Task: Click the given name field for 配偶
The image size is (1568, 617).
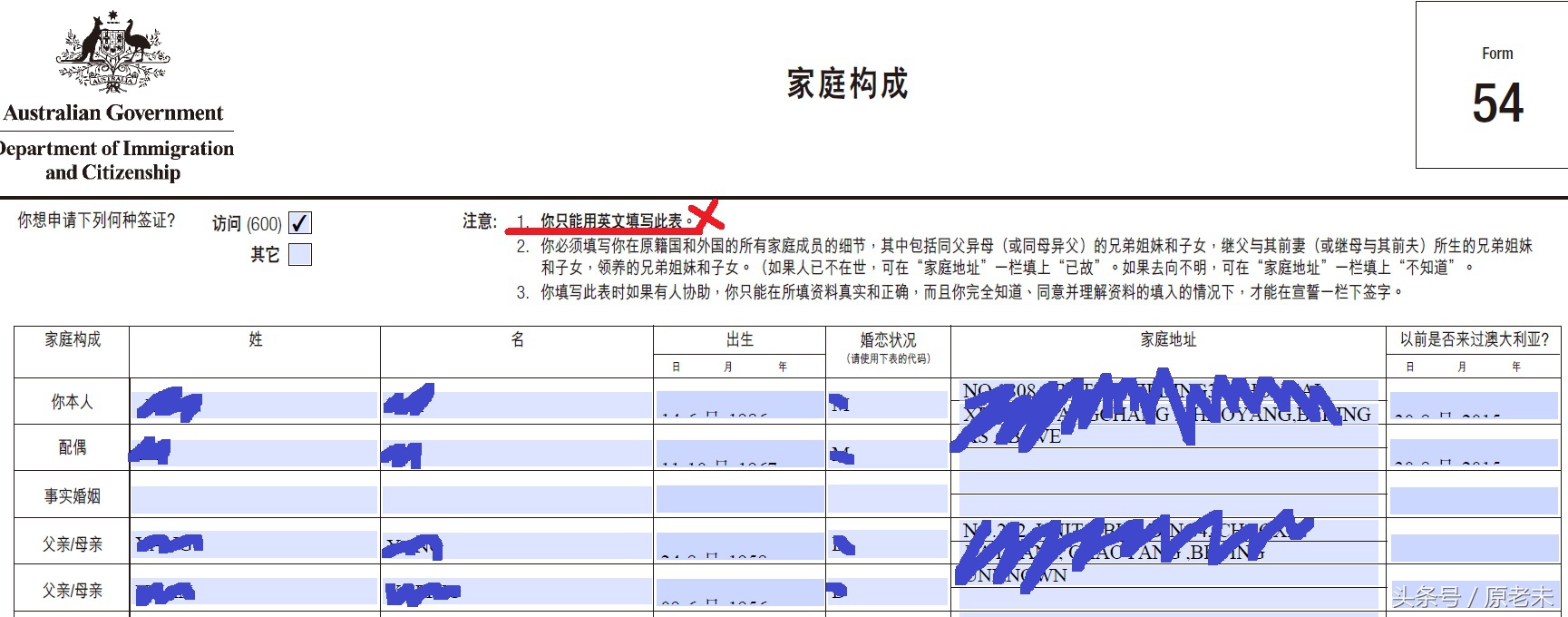Action: 517,454
